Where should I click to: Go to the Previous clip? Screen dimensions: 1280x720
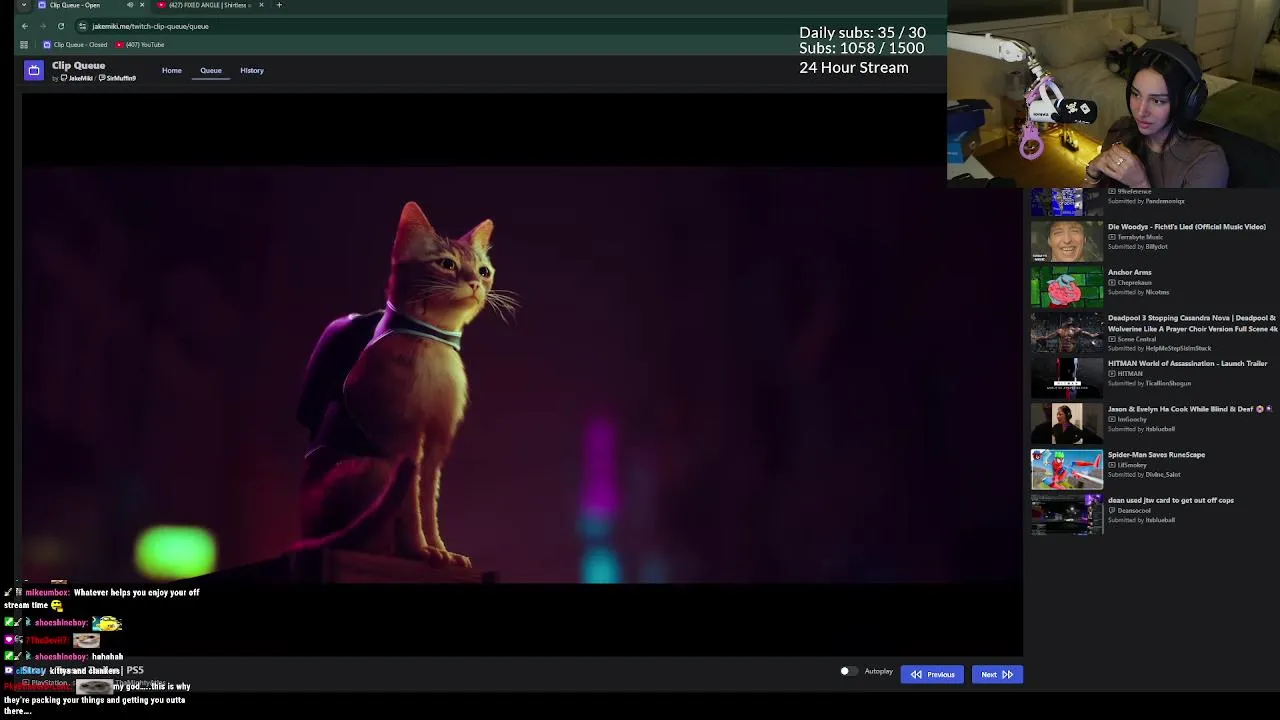pos(932,674)
